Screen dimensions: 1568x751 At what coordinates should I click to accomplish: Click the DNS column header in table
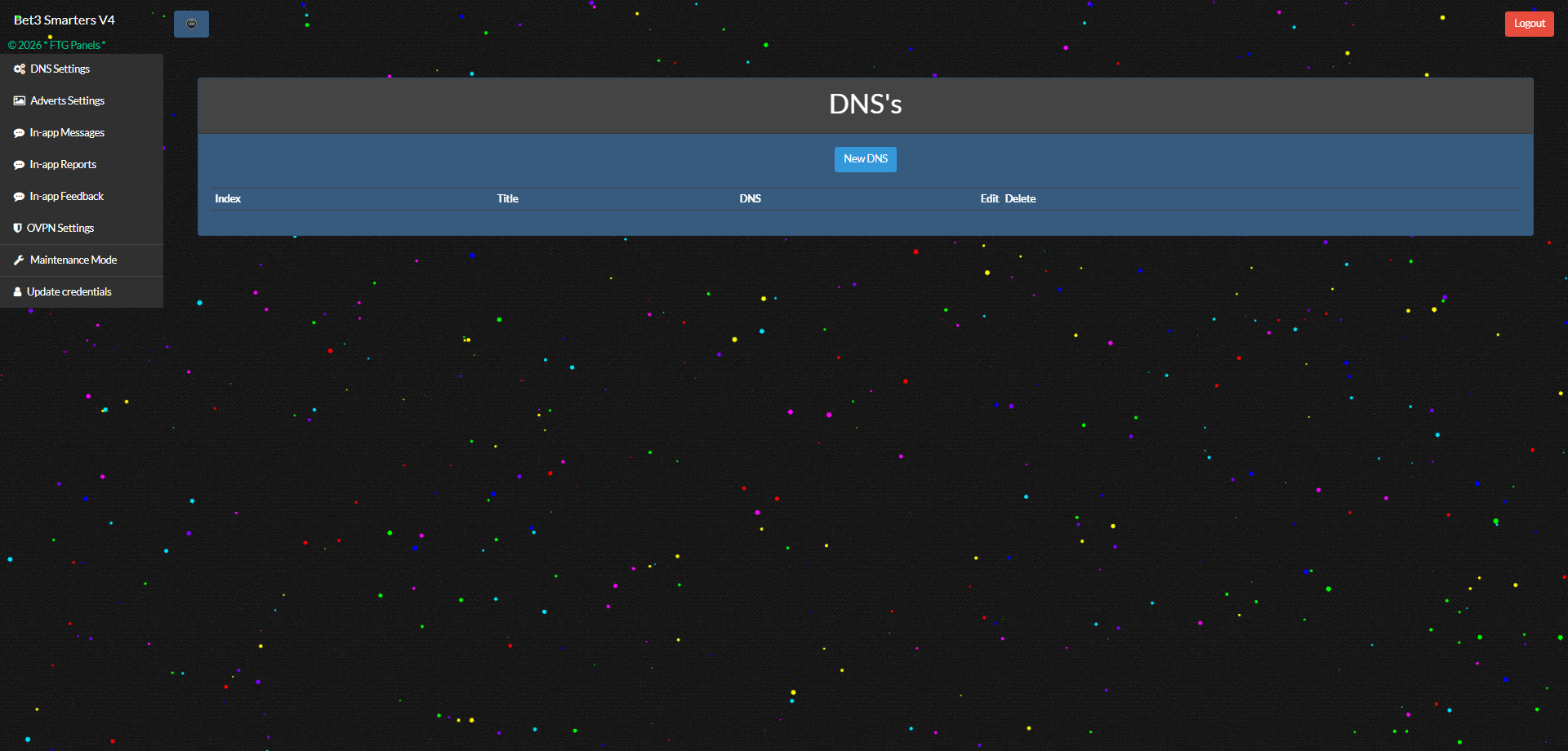coord(750,199)
